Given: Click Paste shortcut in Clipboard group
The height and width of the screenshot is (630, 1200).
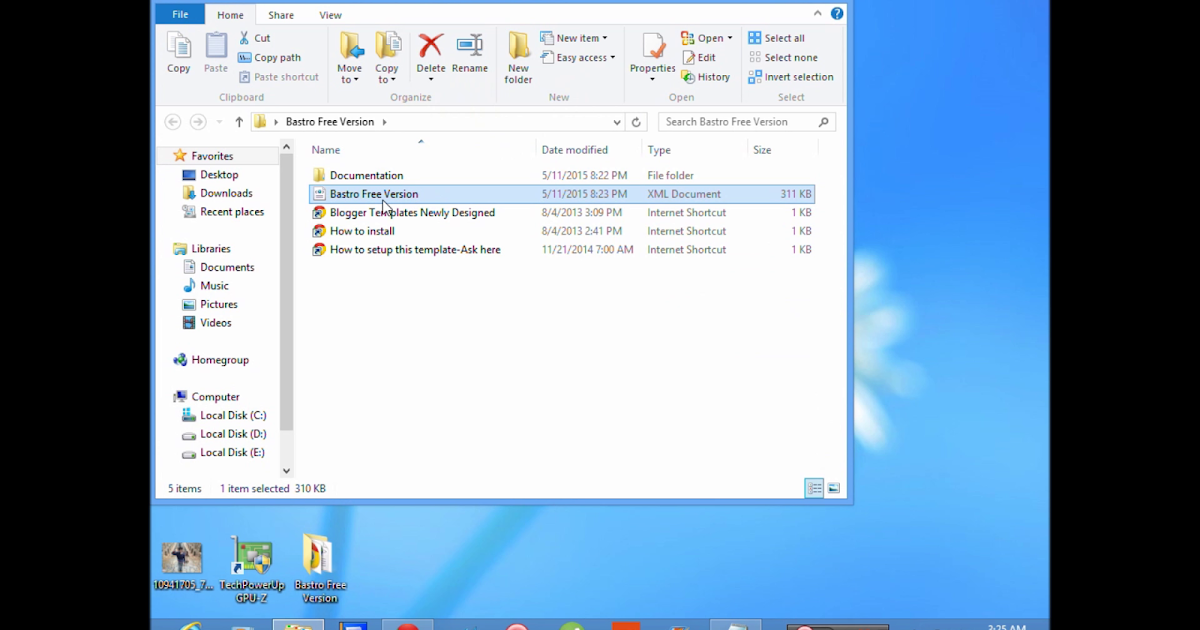Looking at the screenshot, I should point(279,77).
